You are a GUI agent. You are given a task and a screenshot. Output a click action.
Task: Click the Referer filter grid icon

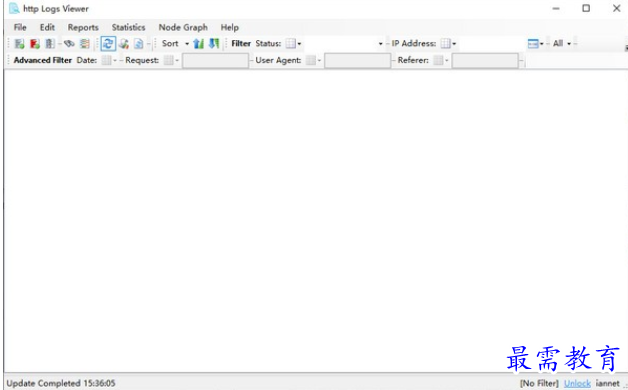439,60
